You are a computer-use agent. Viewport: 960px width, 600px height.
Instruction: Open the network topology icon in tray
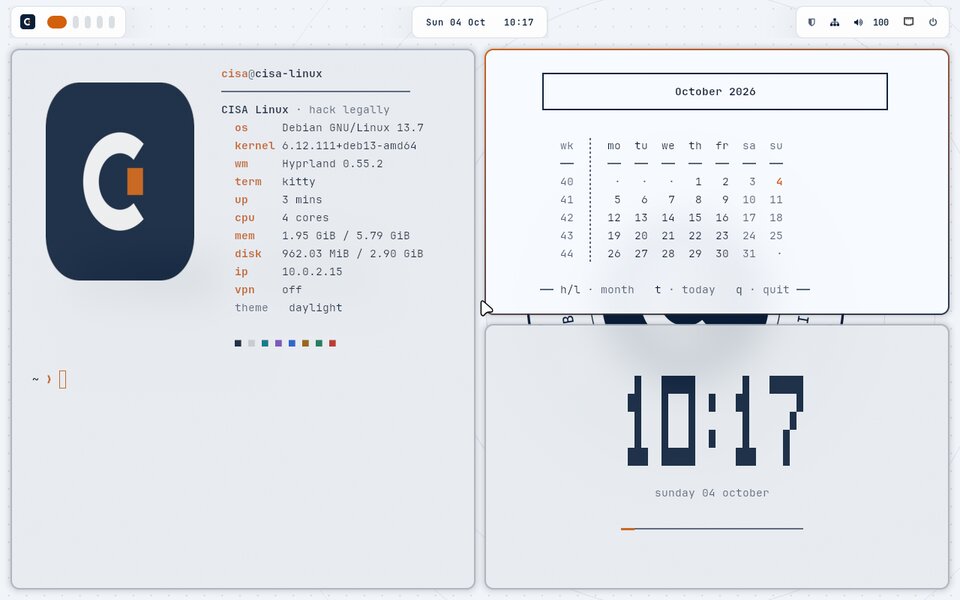click(x=834, y=22)
